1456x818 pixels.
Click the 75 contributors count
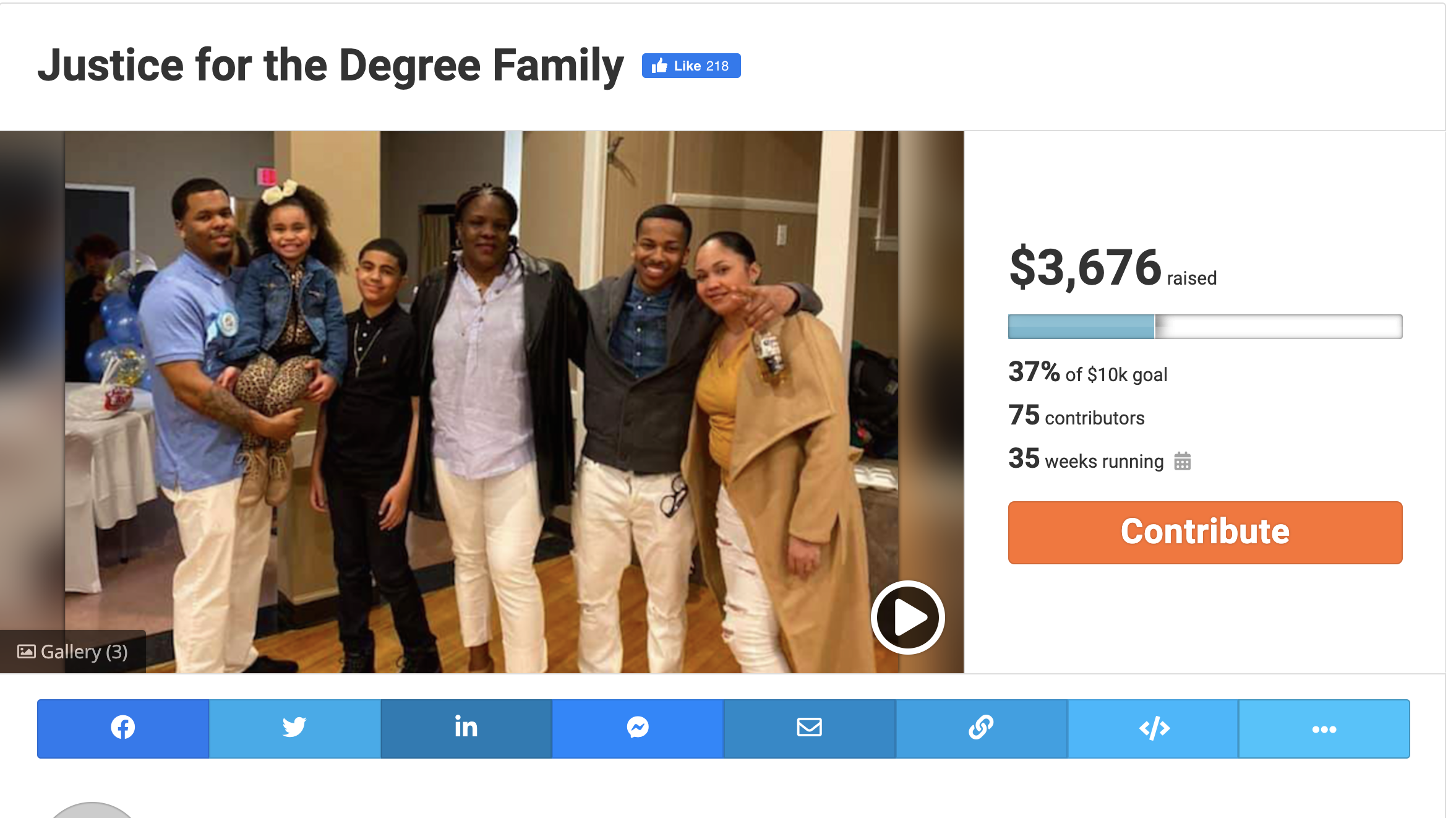pos(1076,416)
